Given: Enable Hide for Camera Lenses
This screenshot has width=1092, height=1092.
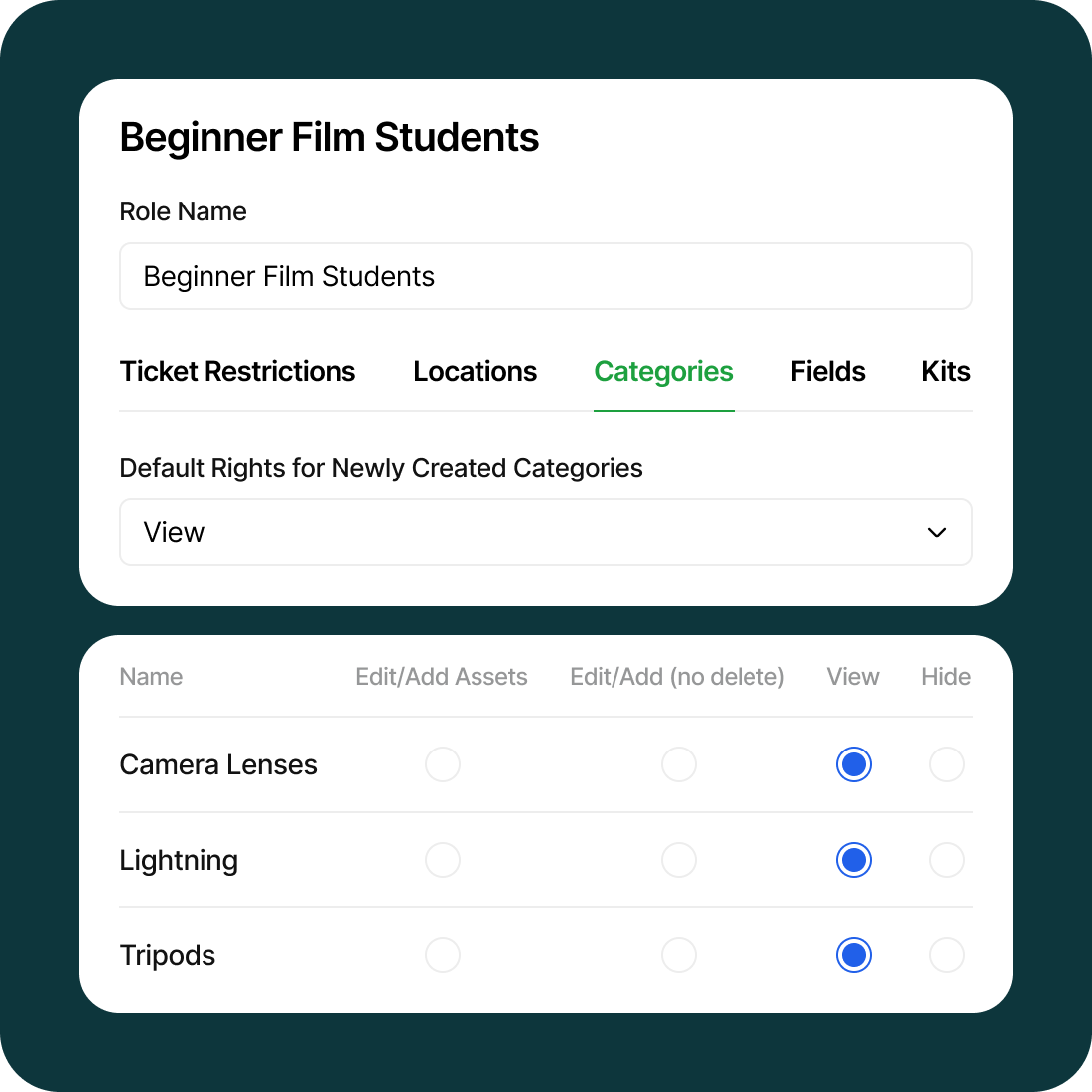Looking at the screenshot, I should [x=946, y=764].
